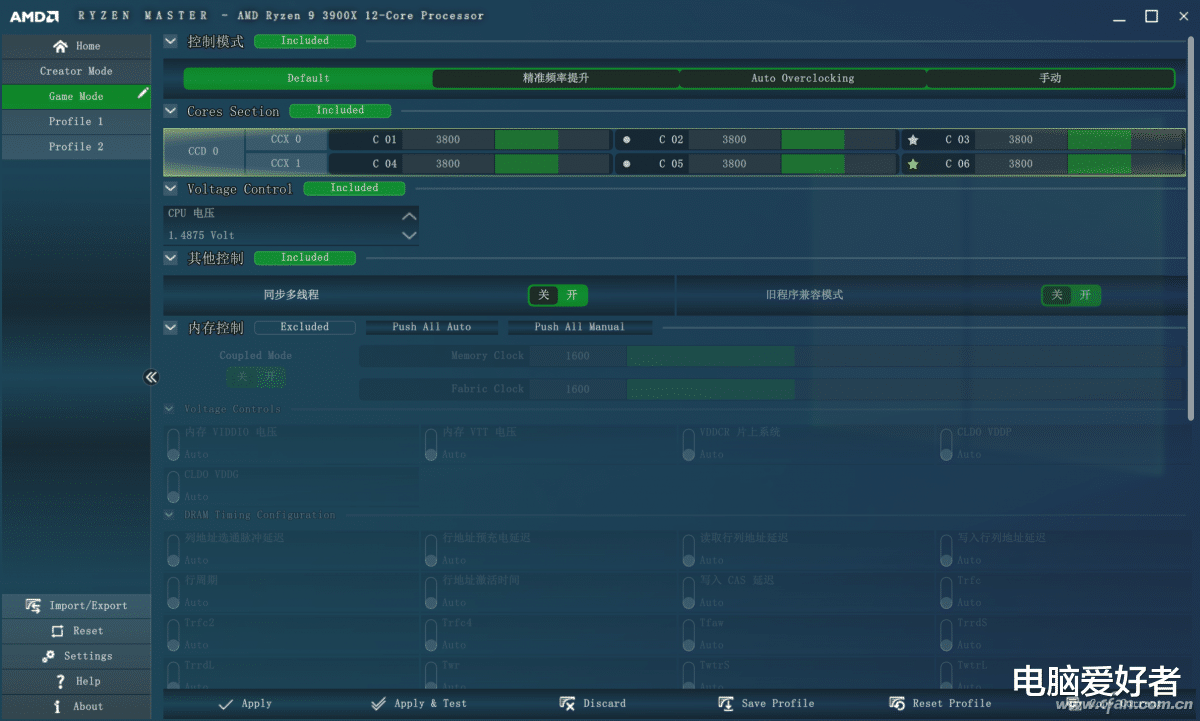Choose 手动 control mode
This screenshot has height=721, width=1200.
coord(1050,78)
